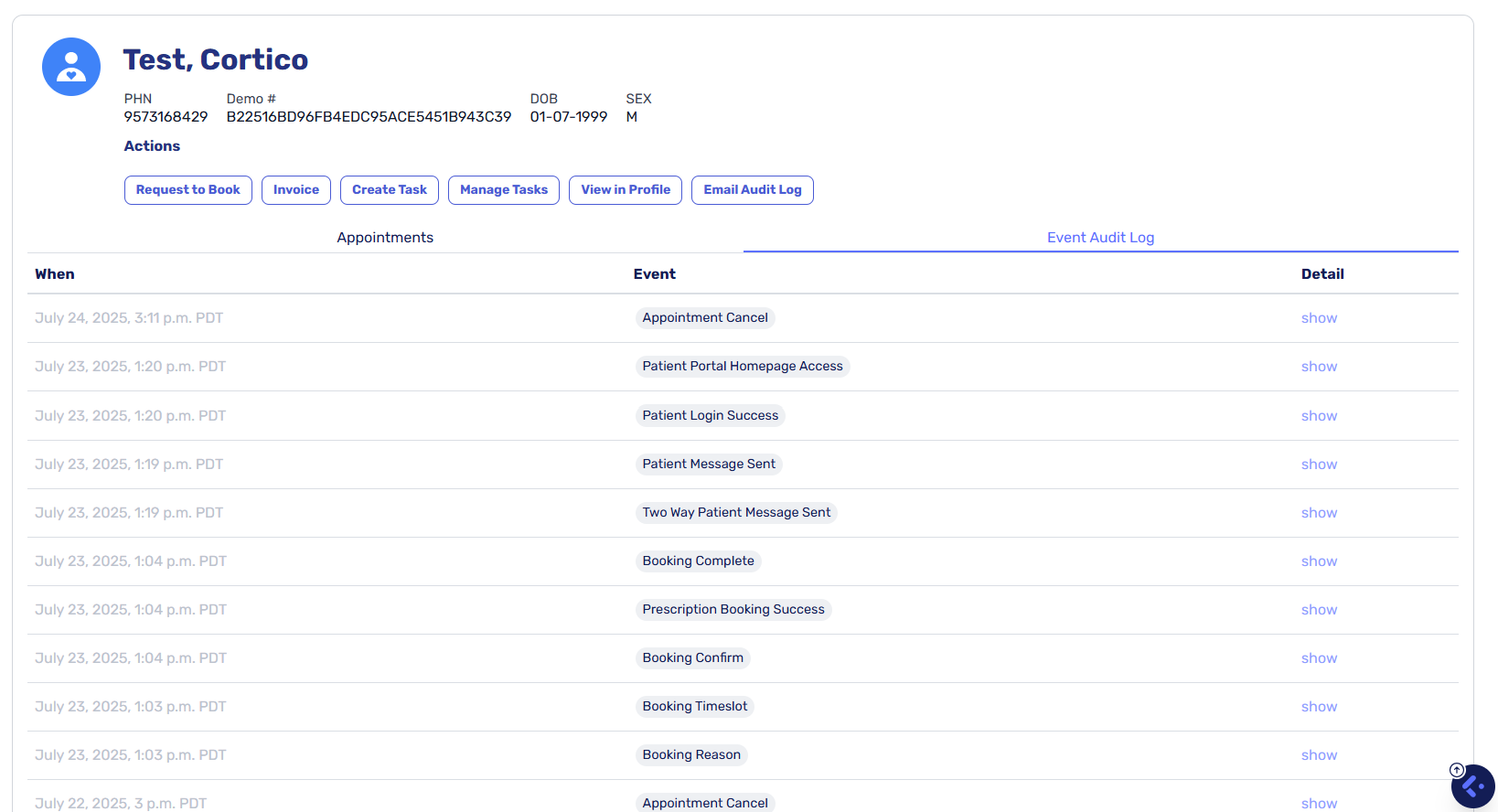Screen dimensions: 1498x812
Task: Show details for Booking Confirm
Action: (1319, 658)
